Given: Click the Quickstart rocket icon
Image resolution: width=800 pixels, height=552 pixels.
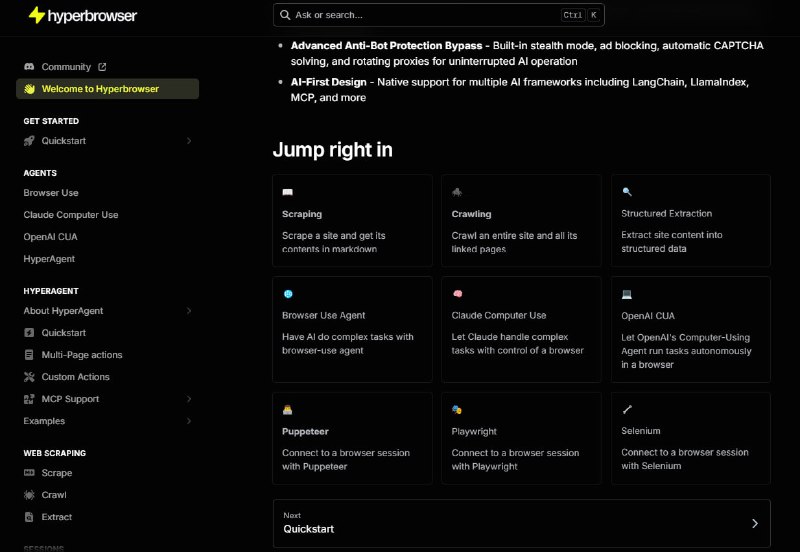Looking at the screenshot, I should [x=30, y=141].
